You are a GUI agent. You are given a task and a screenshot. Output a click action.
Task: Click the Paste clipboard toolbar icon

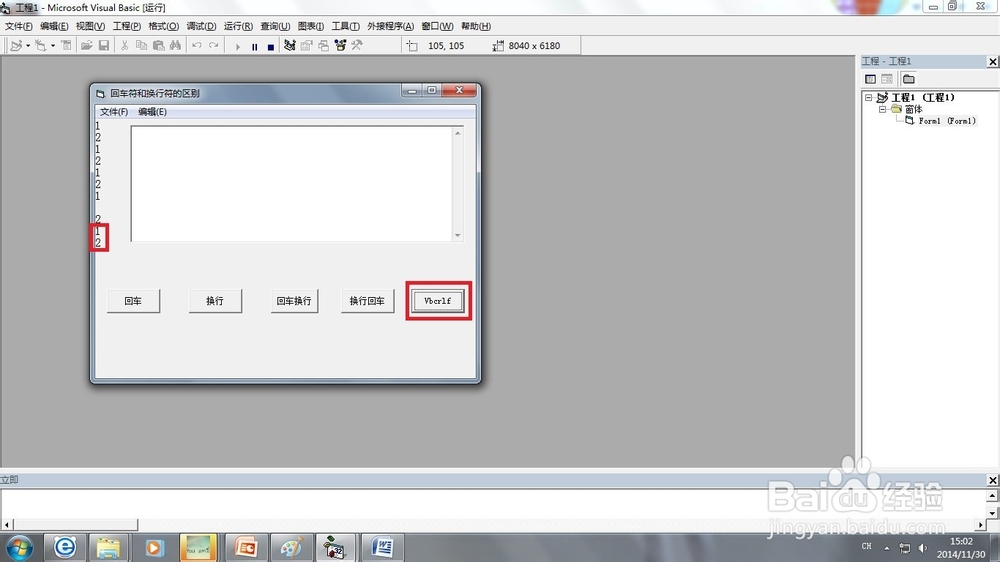tap(158, 45)
